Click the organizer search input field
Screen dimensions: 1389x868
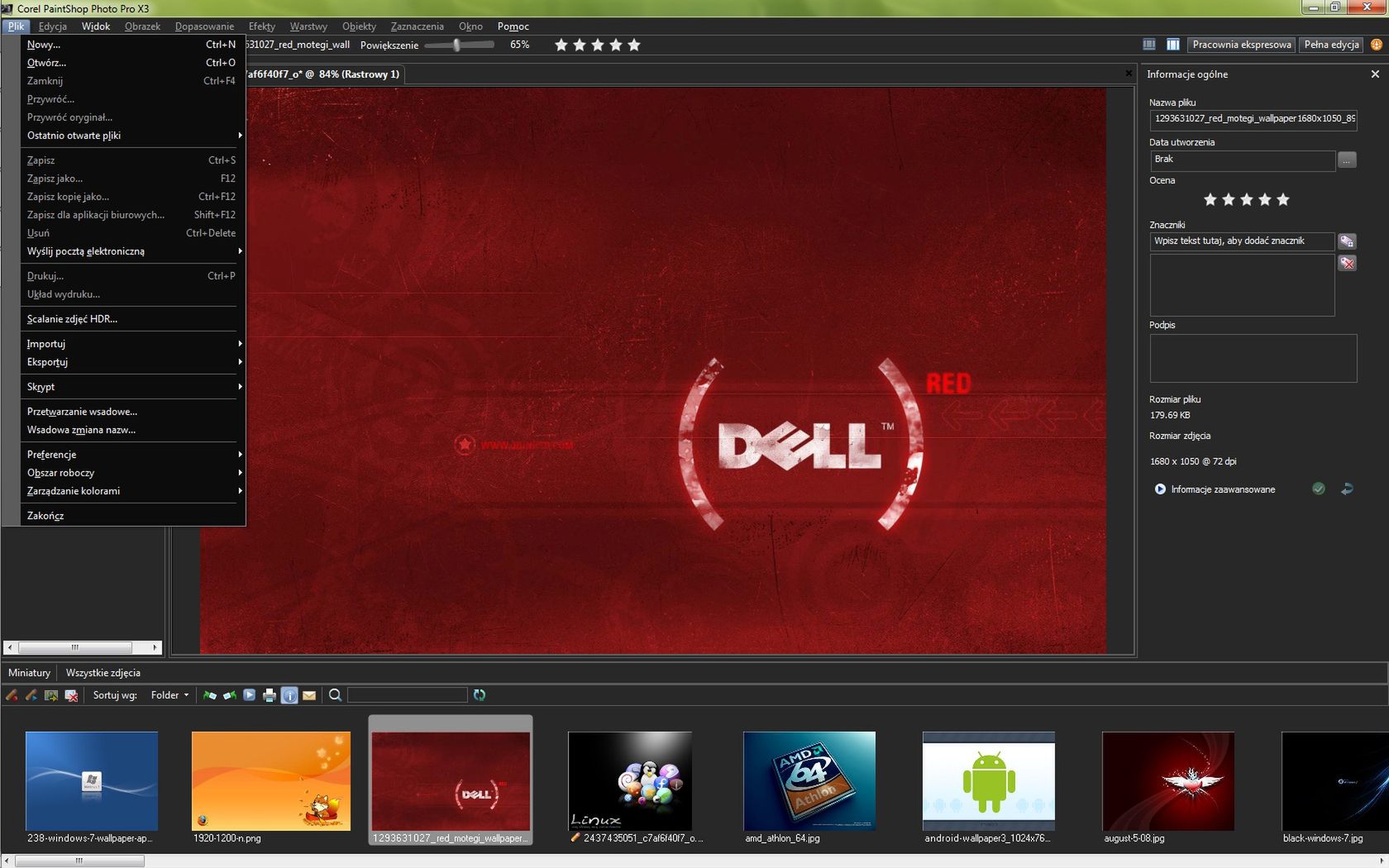coord(407,695)
